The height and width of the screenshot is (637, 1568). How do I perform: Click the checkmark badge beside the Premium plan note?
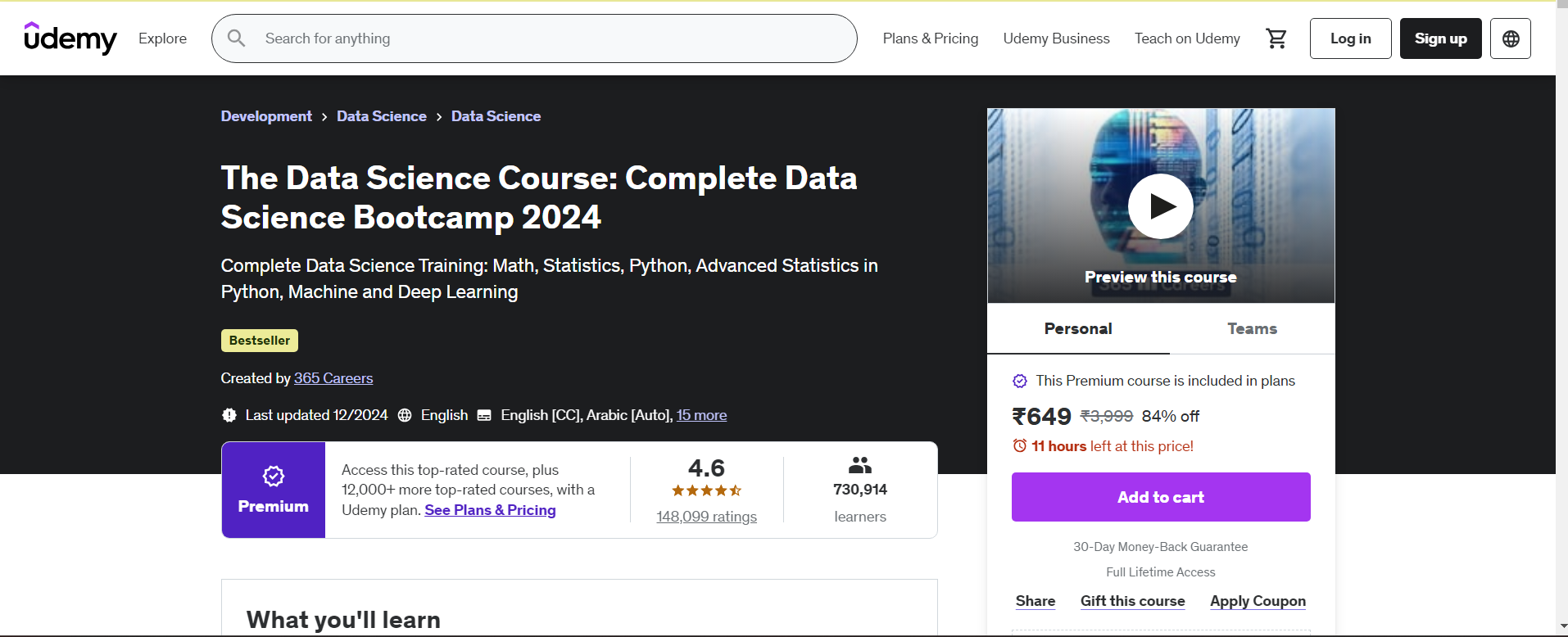(x=1020, y=381)
